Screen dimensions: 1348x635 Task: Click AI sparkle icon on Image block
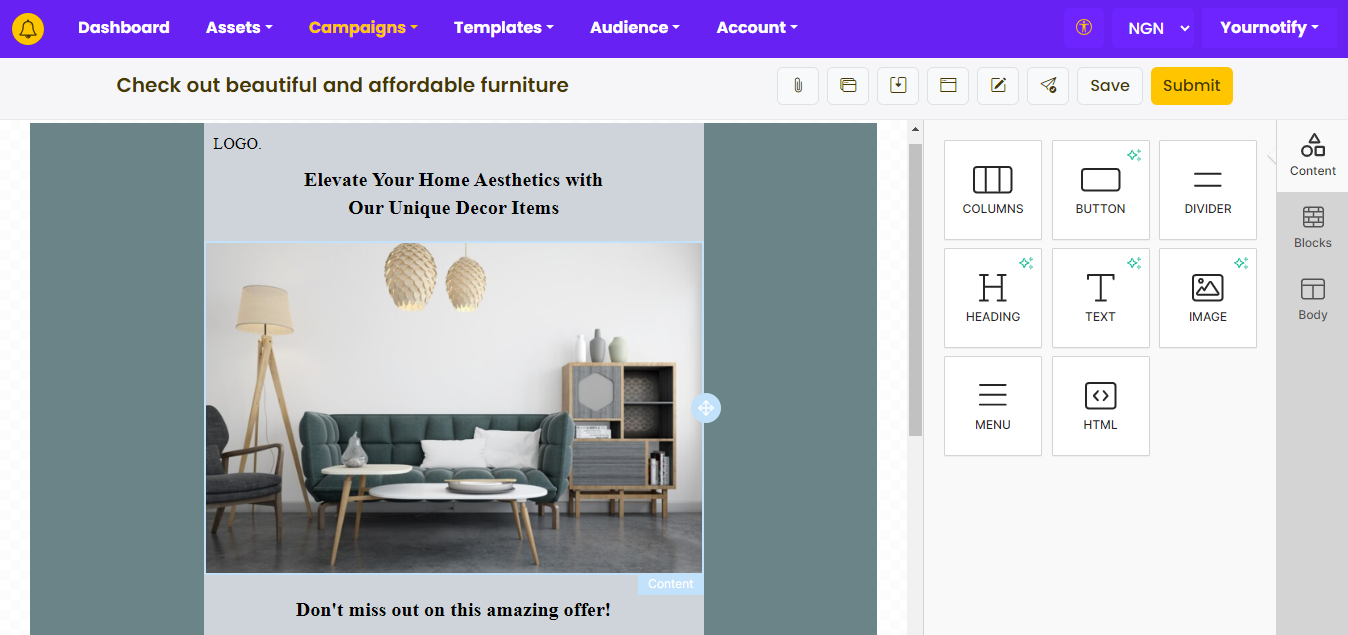(x=1241, y=263)
